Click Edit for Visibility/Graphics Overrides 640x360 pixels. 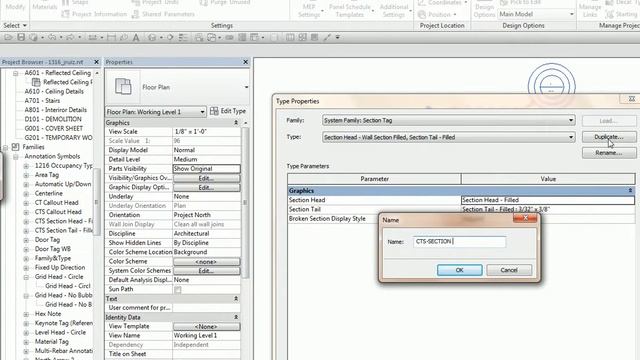pos(206,178)
